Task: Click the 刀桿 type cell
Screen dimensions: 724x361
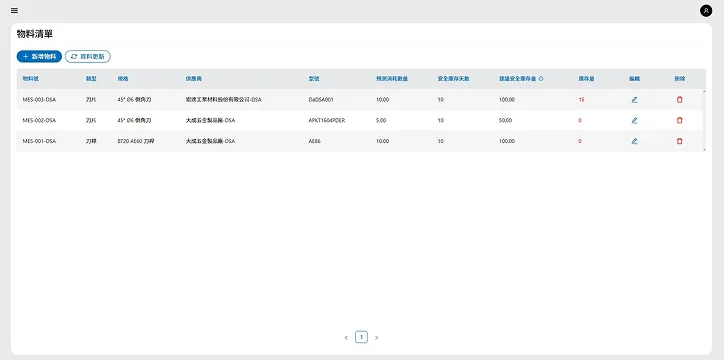Action: pyautogui.click(x=91, y=141)
